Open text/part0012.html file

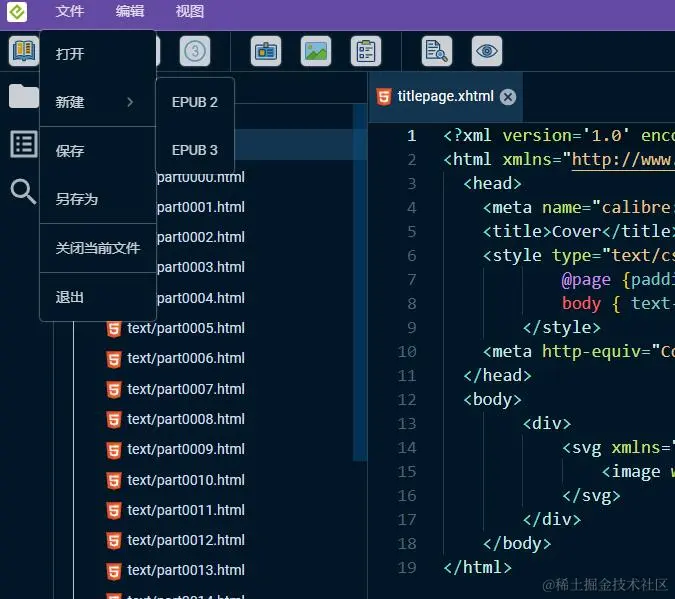pos(186,540)
